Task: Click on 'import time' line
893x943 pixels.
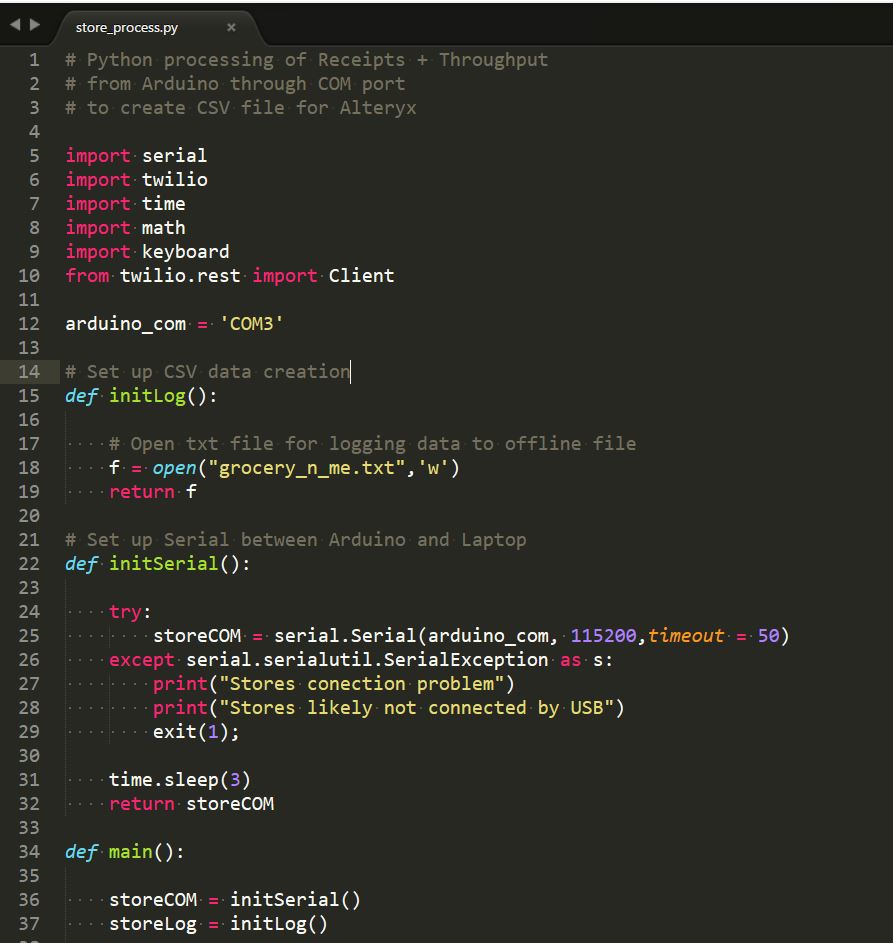Action: click(x=125, y=204)
